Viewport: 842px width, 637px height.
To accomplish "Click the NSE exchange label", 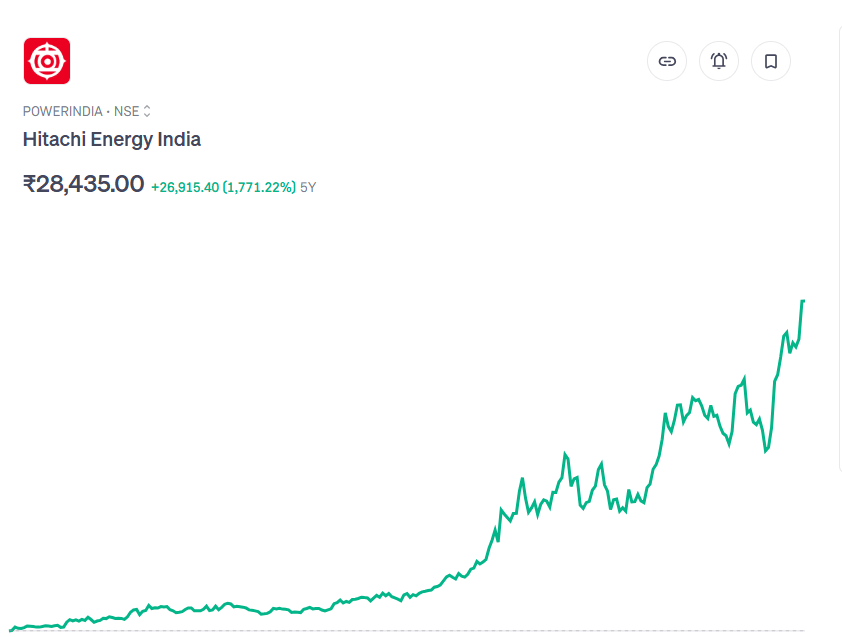I will point(126,111).
